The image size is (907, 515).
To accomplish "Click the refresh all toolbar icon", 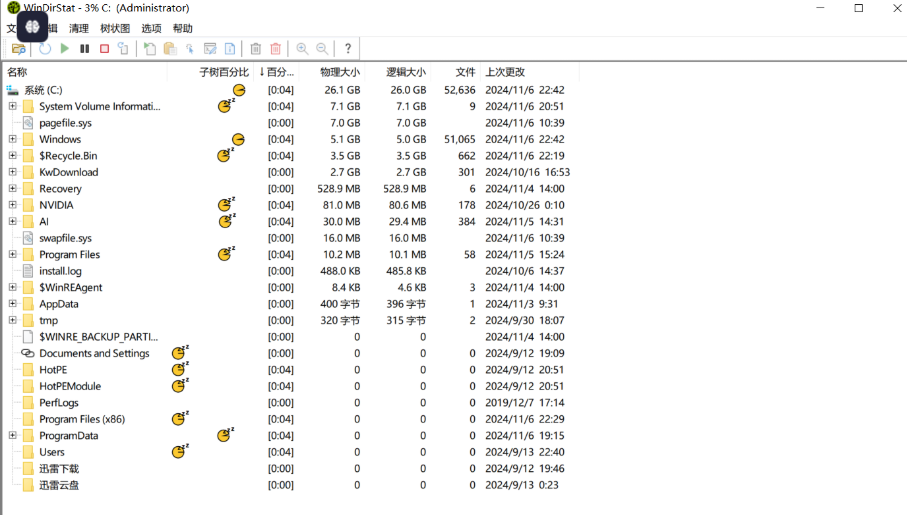I will click(45, 49).
